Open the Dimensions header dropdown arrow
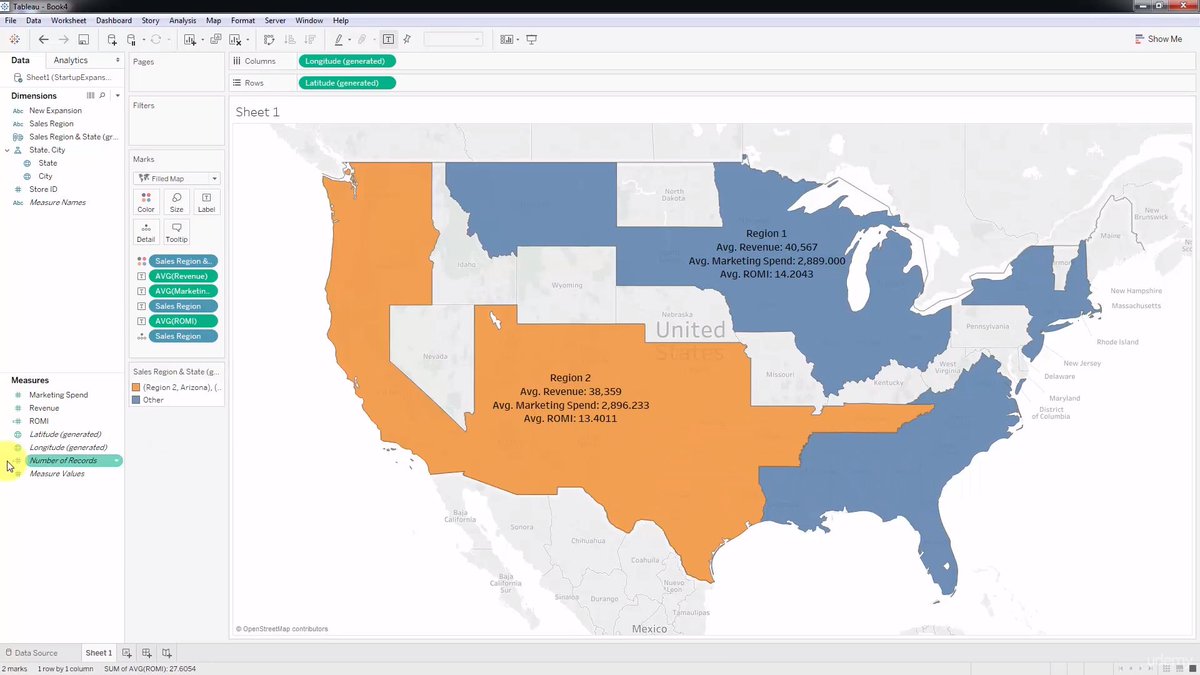The width and height of the screenshot is (1200, 675). tap(117, 96)
